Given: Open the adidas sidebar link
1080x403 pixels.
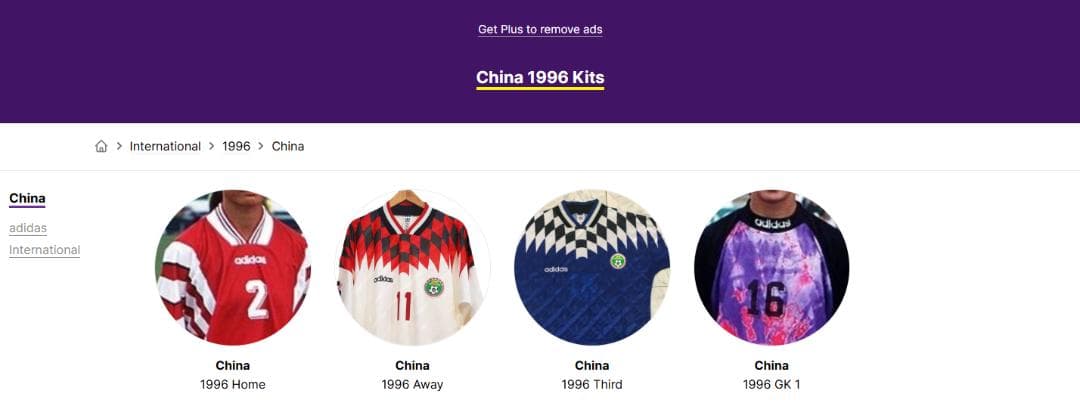Looking at the screenshot, I should [x=28, y=228].
